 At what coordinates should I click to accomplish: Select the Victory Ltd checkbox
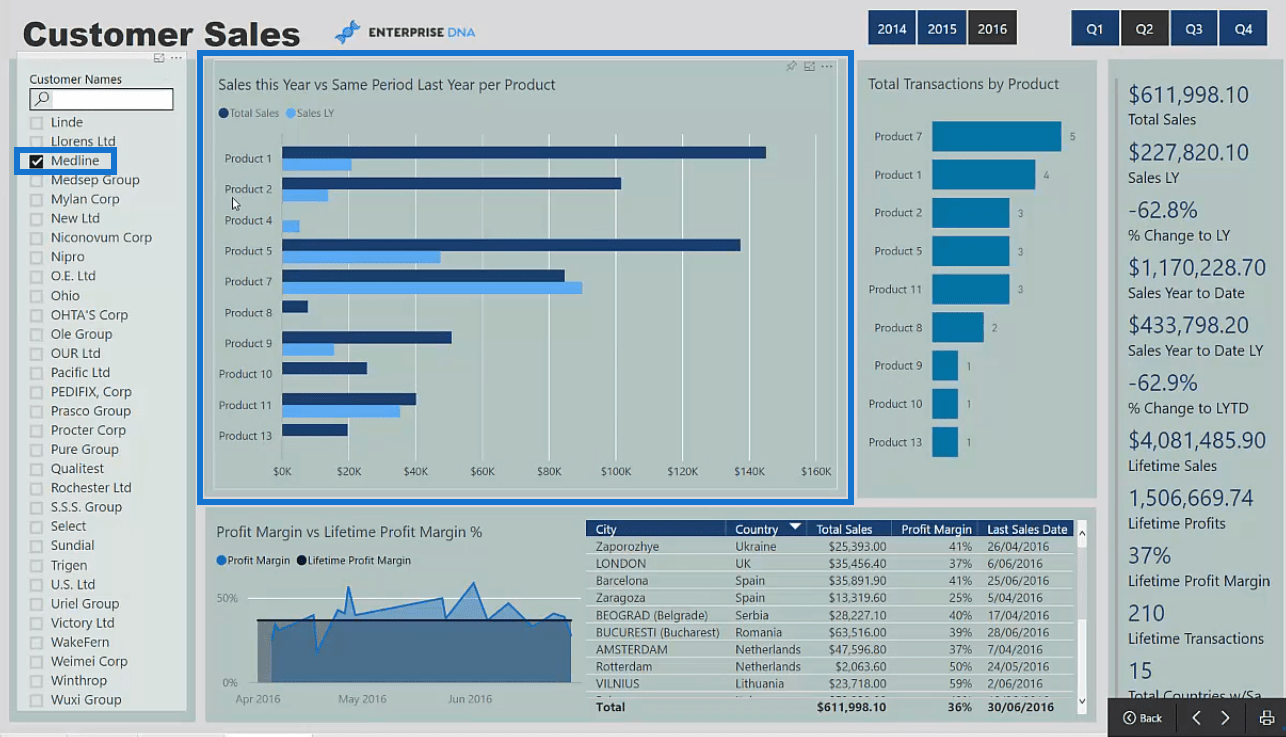pyautogui.click(x=37, y=623)
